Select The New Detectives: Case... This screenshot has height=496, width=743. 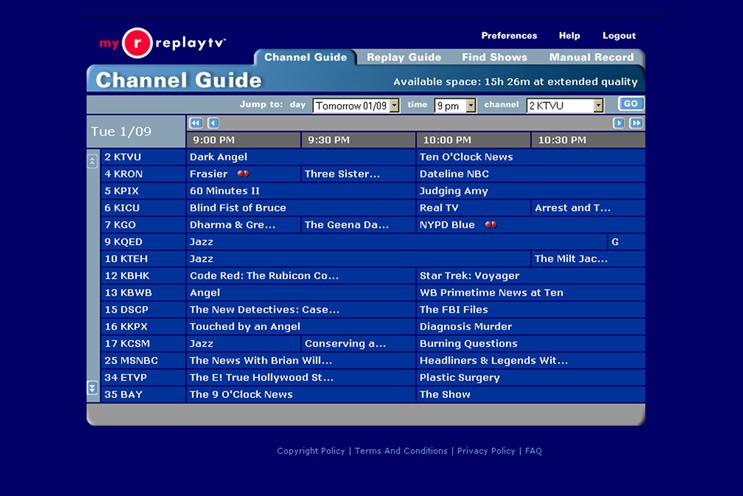300,309
